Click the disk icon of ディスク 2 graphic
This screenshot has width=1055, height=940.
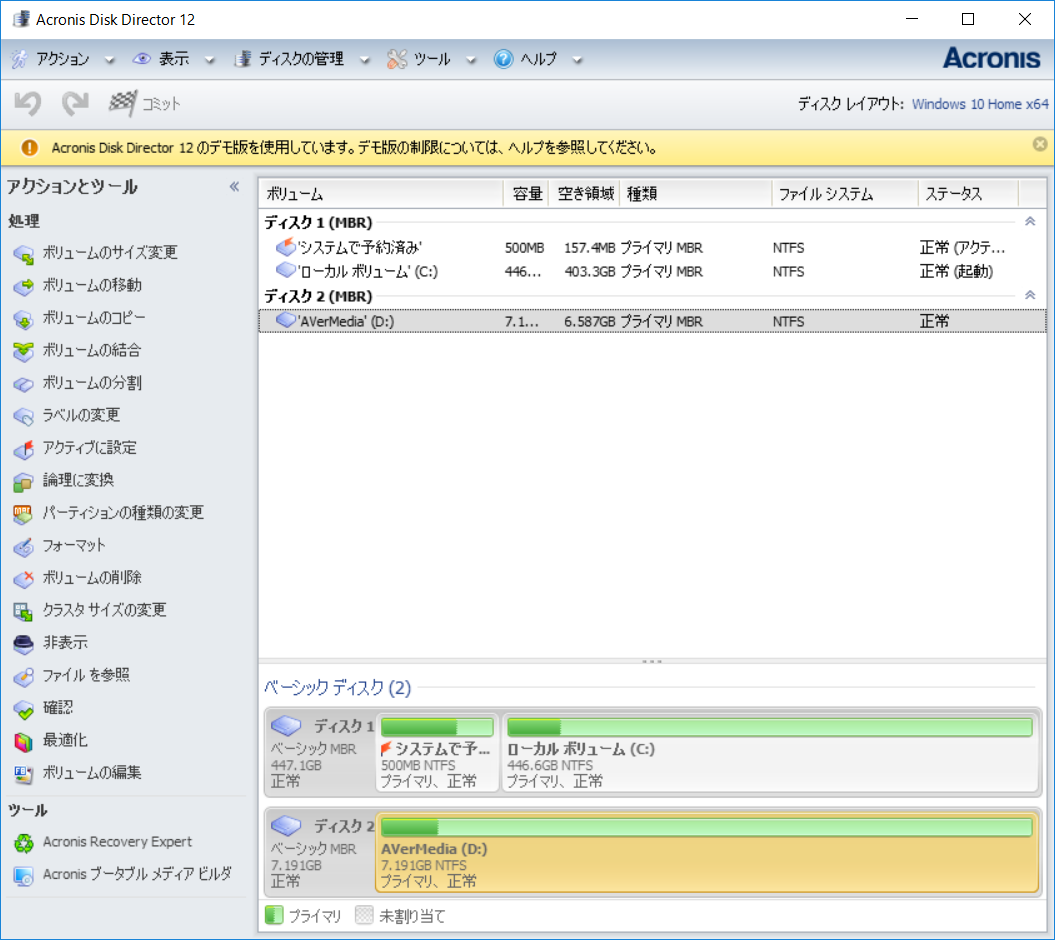coord(287,825)
